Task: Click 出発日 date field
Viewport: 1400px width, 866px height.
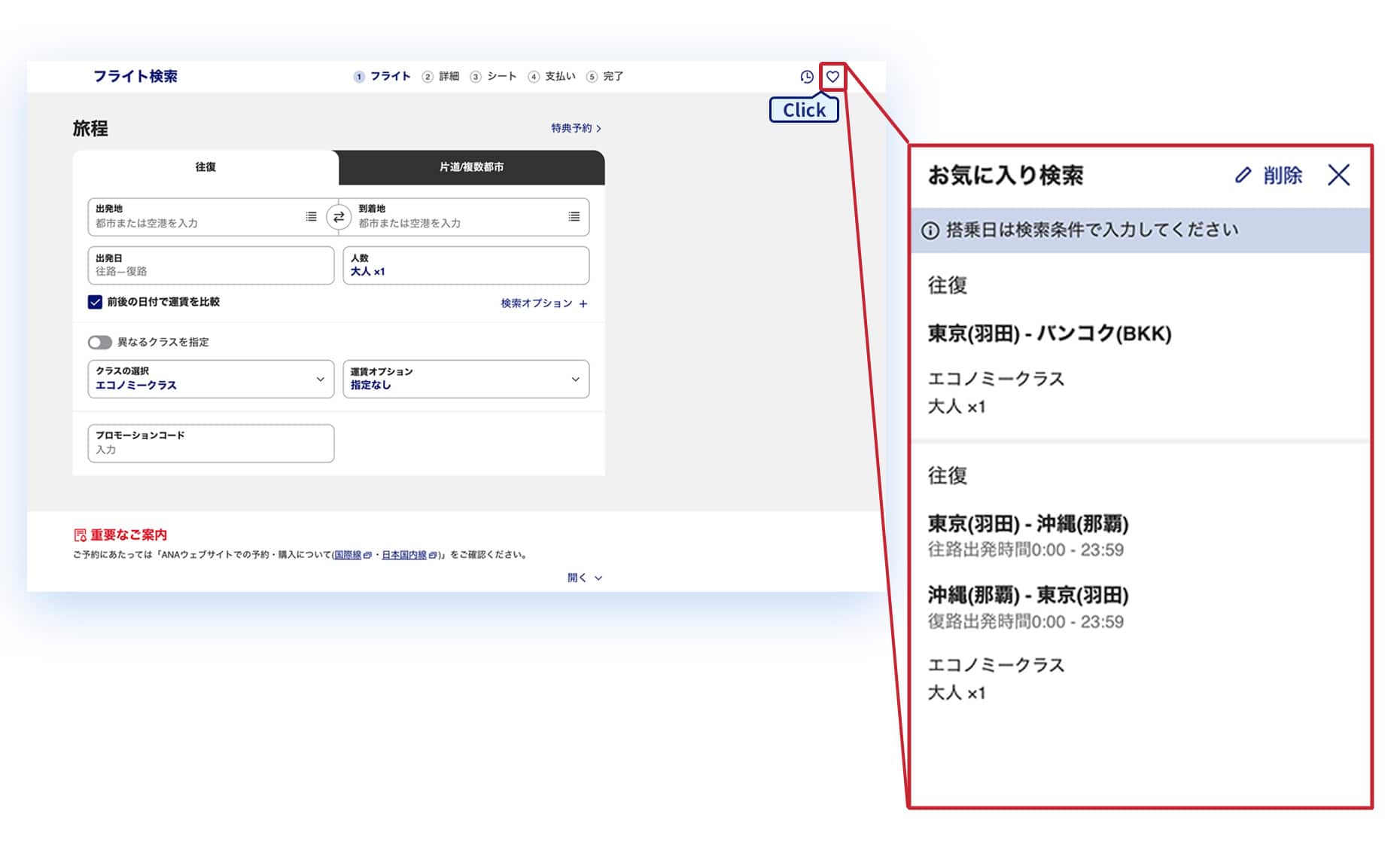Action: tap(211, 266)
